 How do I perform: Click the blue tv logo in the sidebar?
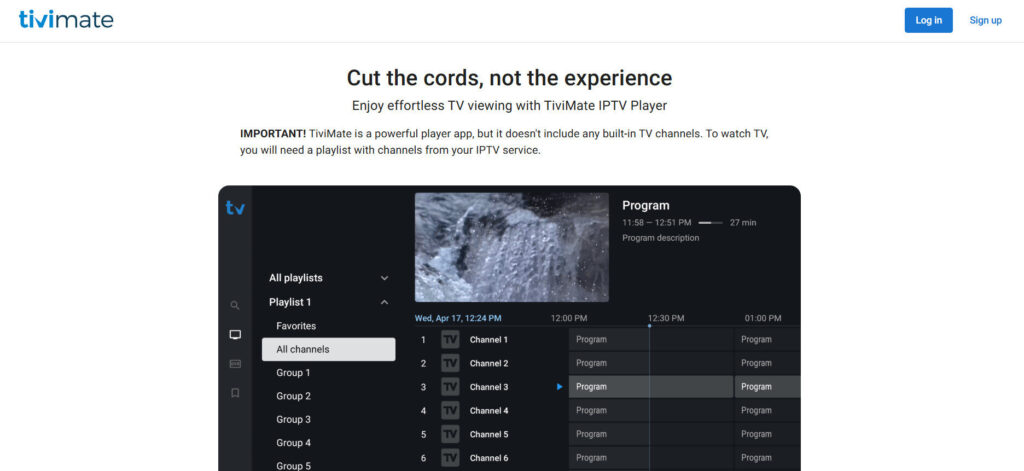click(235, 208)
